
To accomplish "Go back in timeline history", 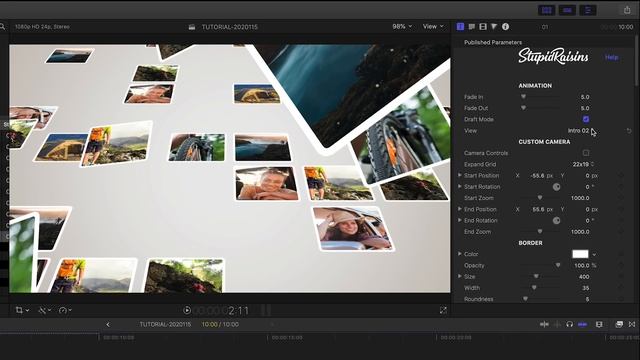I will coord(108,324).
